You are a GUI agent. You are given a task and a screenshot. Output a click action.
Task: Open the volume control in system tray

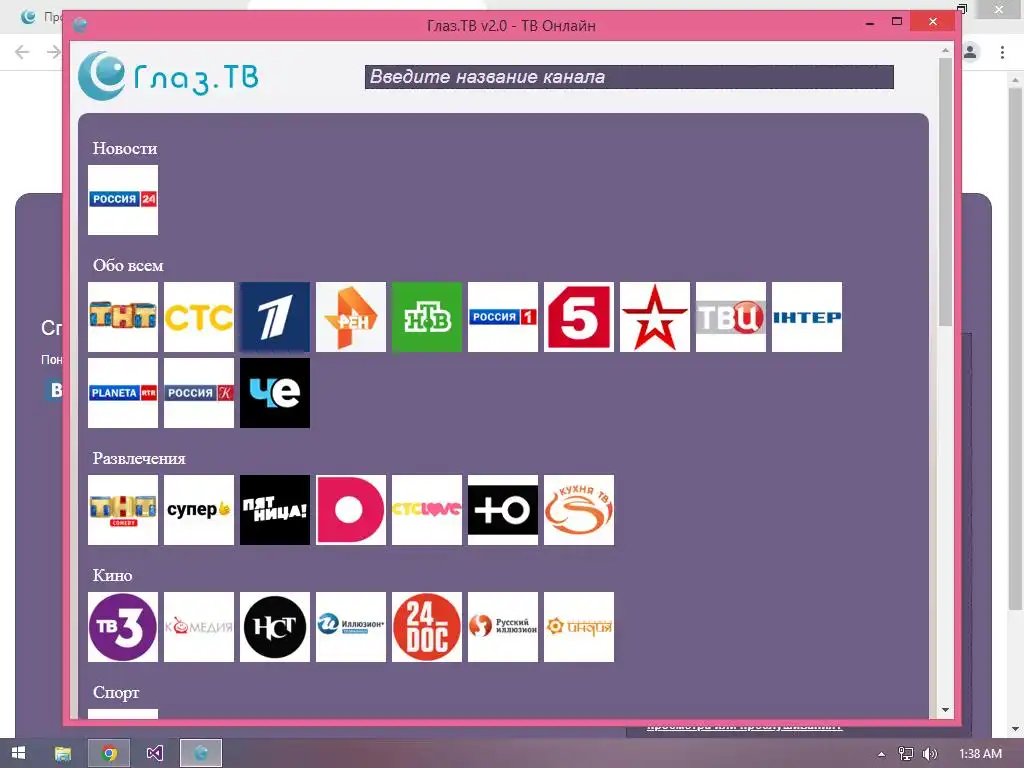tap(930, 754)
